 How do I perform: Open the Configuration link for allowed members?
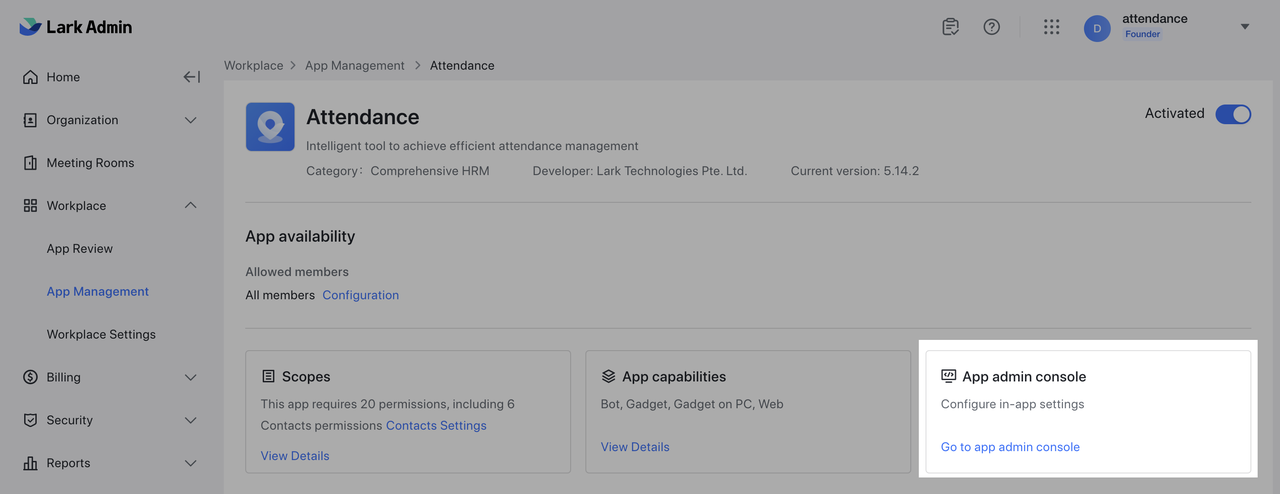(x=360, y=295)
